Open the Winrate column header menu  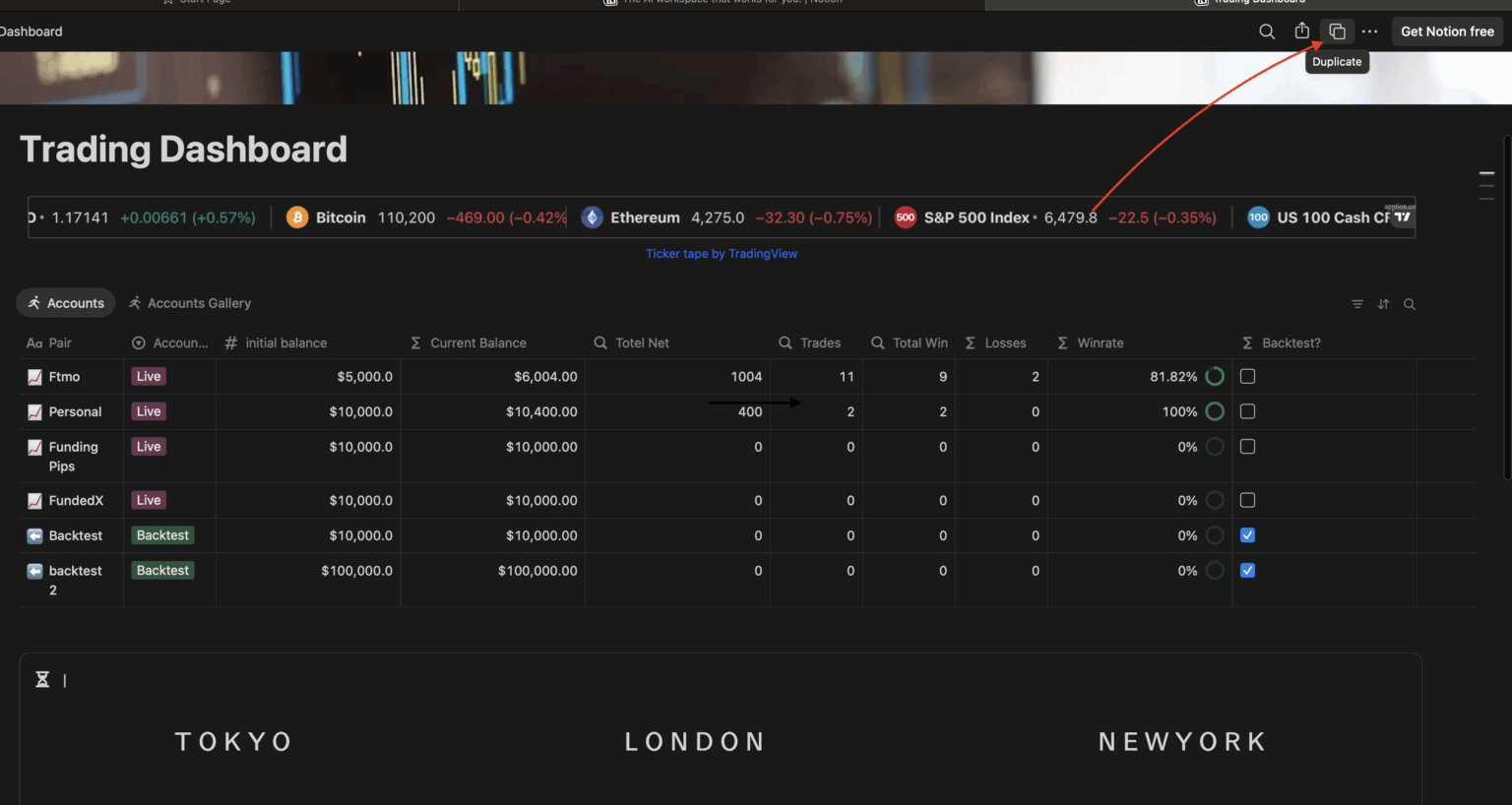coord(1100,342)
